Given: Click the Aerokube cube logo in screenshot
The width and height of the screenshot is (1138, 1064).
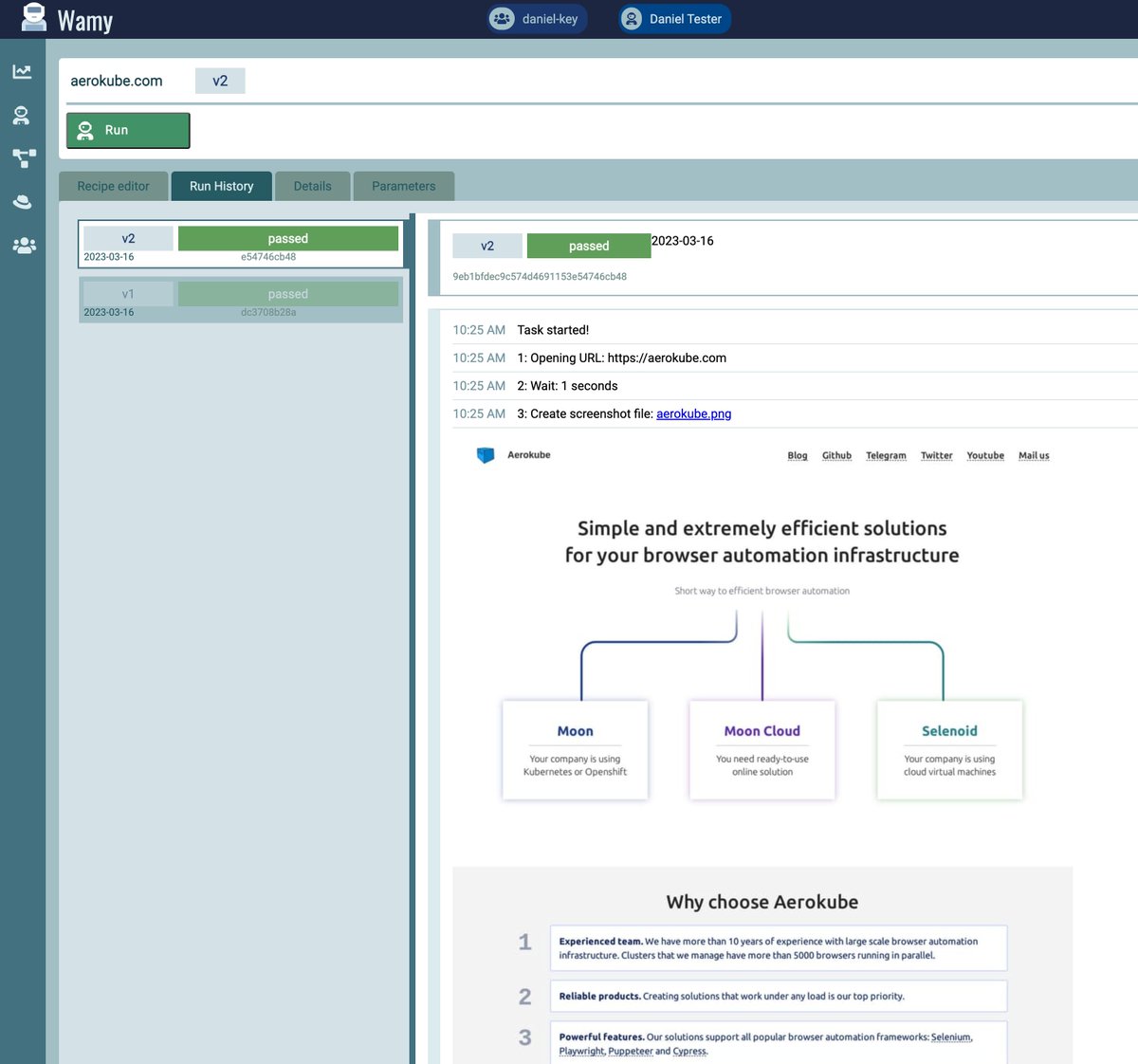Looking at the screenshot, I should [x=486, y=455].
